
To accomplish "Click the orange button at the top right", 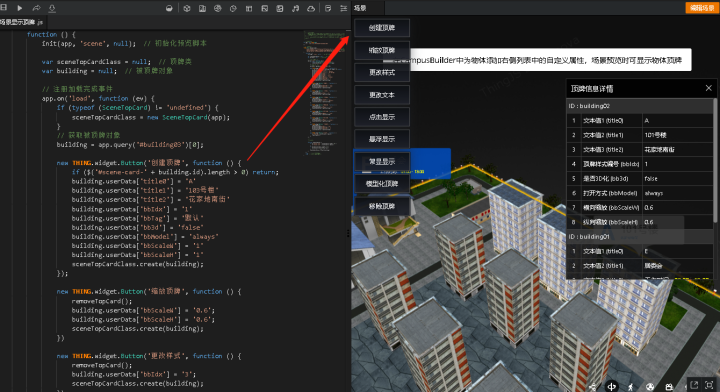I will click(x=702, y=8).
